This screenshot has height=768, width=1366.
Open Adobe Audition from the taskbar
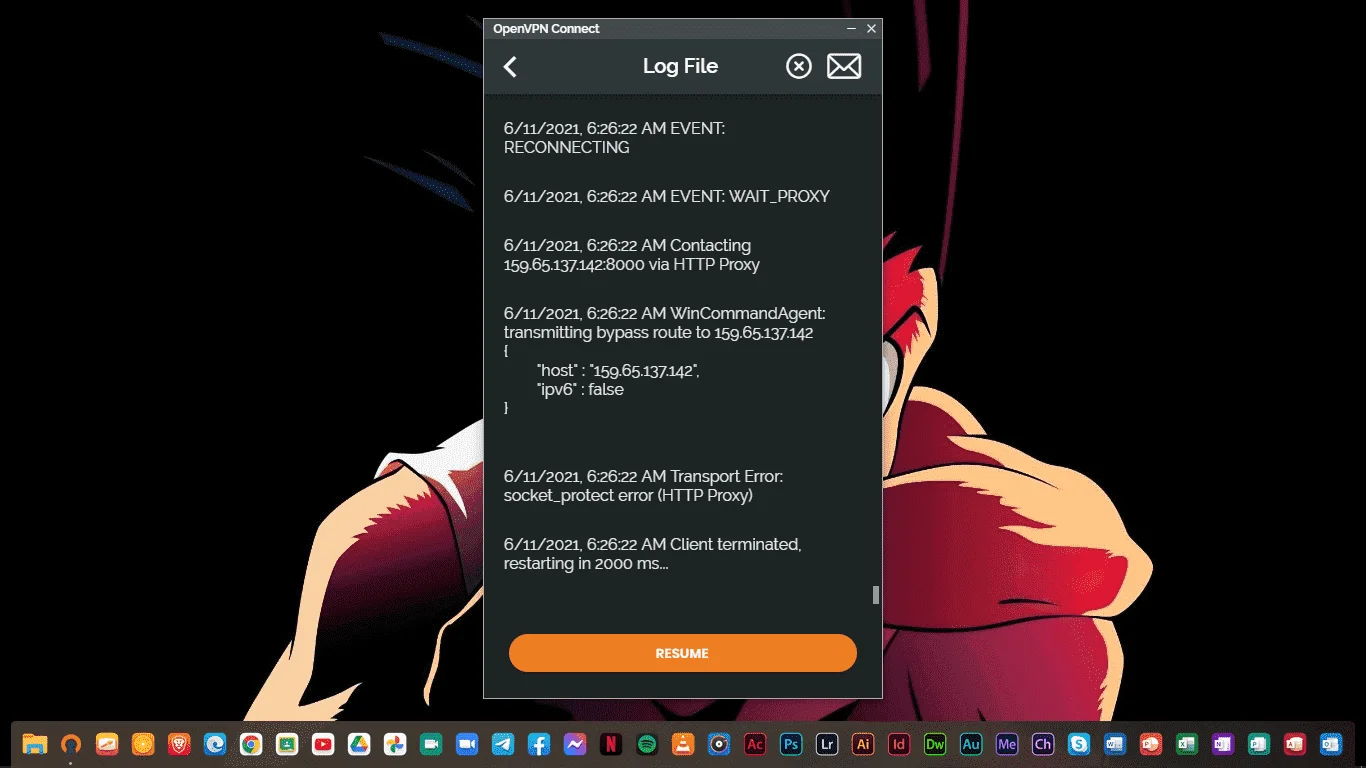pyautogui.click(x=971, y=744)
